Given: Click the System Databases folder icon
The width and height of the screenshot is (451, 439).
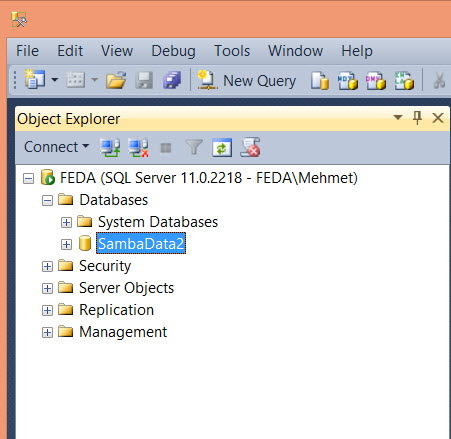Looking at the screenshot, I should click(x=84, y=221).
